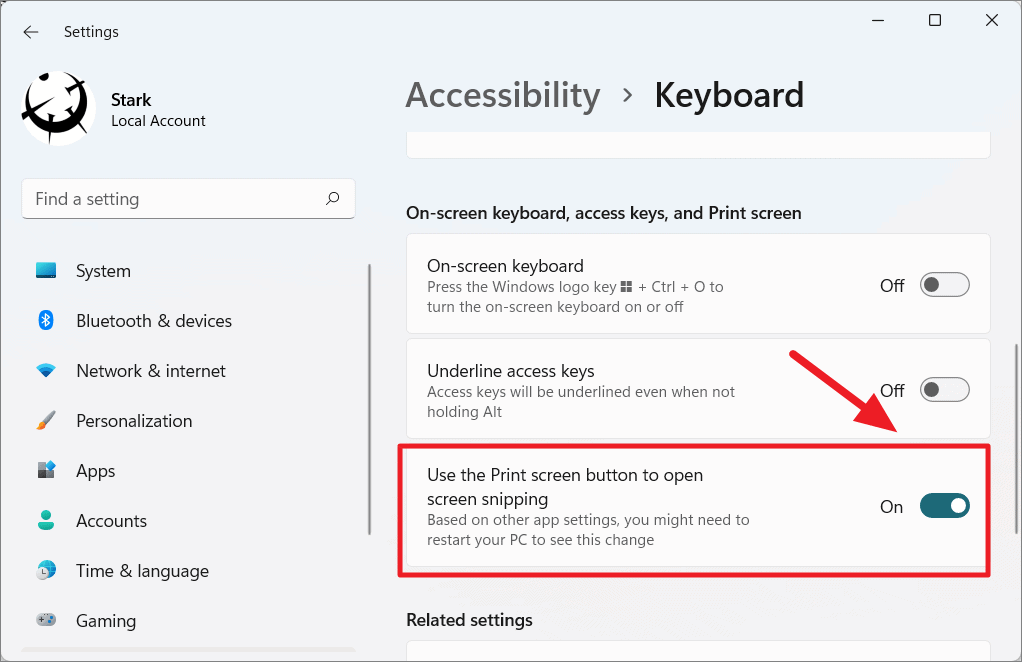The height and width of the screenshot is (662, 1022).
Task: Click the Accounts person icon
Action: click(46, 521)
